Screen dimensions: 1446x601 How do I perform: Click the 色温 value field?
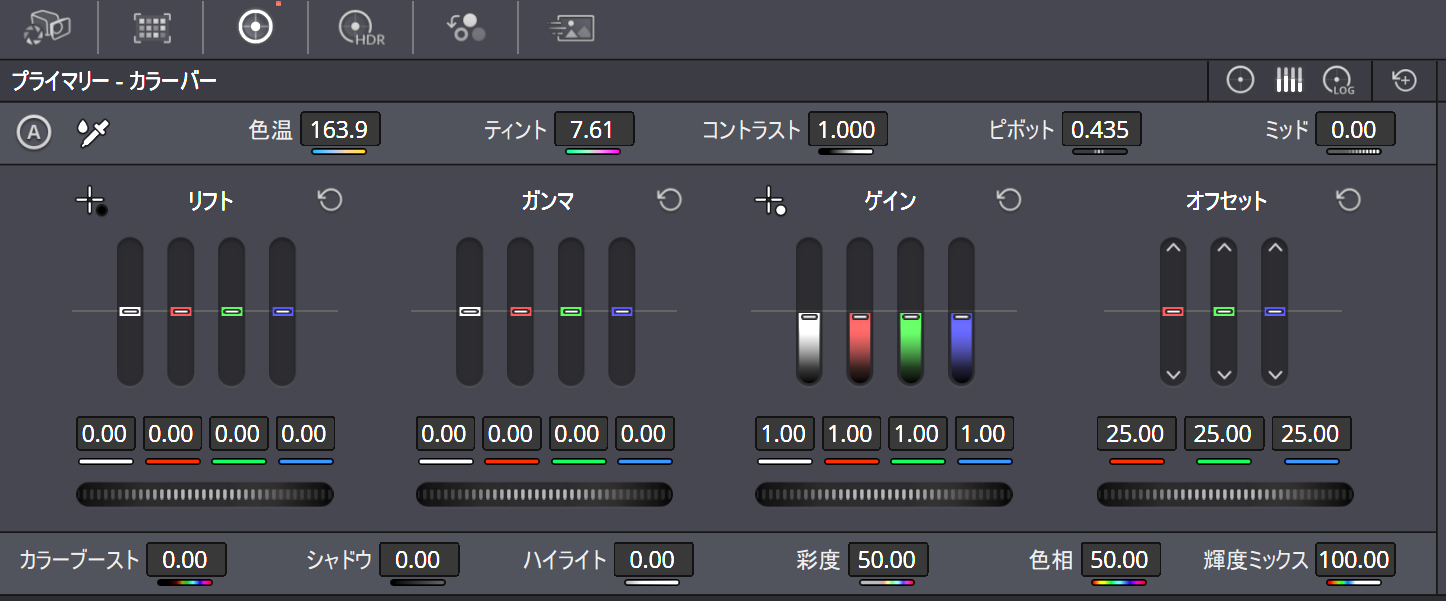point(339,130)
